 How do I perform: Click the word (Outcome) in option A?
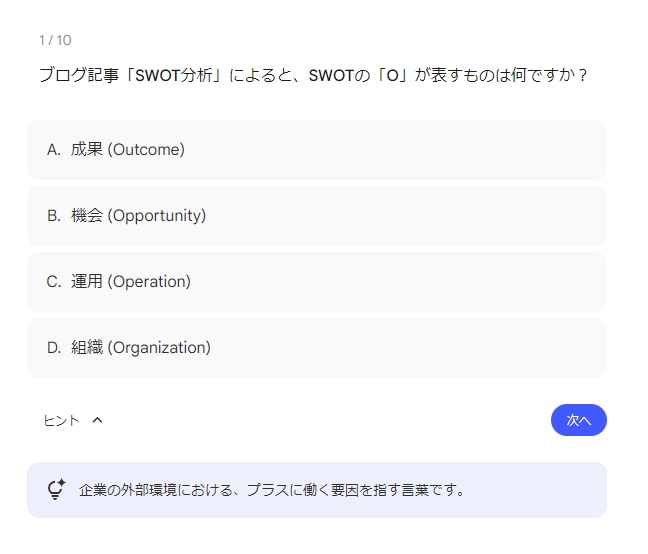click(x=146, y=150)
